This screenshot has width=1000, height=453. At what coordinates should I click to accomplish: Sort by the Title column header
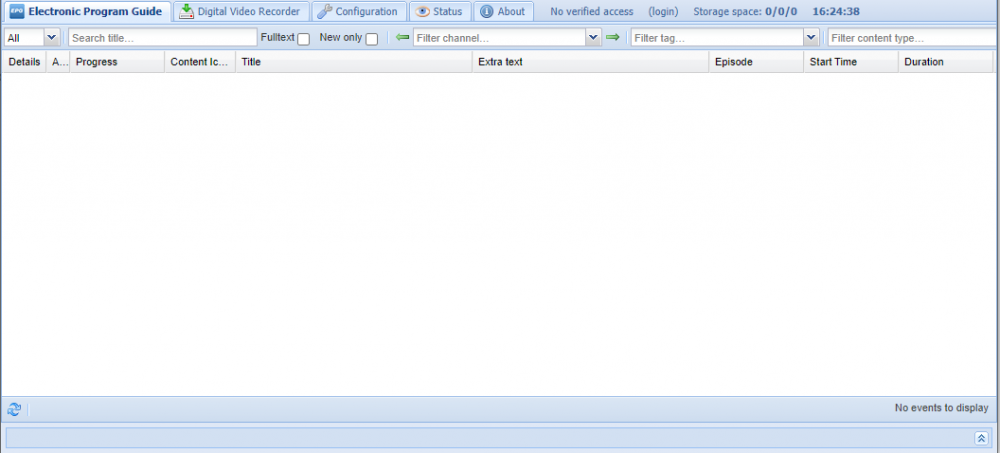pos(354,62)
